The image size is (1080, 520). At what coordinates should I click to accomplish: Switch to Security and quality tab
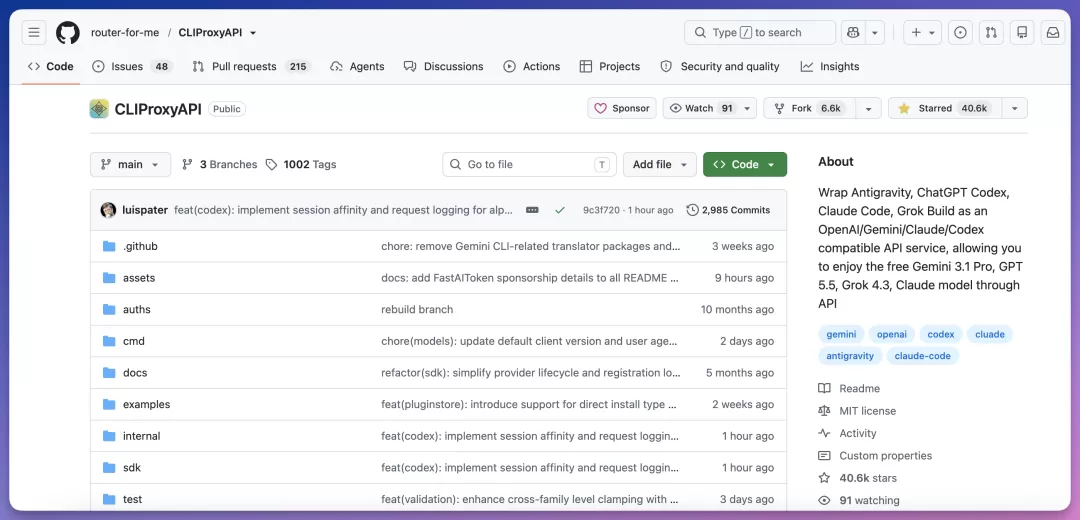(720, 67)
